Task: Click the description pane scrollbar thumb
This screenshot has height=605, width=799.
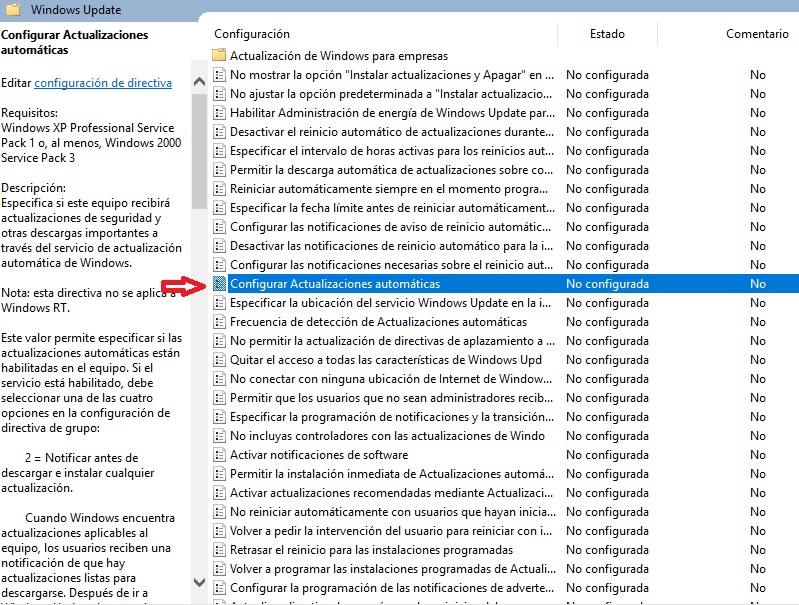Action: [199, 151]
